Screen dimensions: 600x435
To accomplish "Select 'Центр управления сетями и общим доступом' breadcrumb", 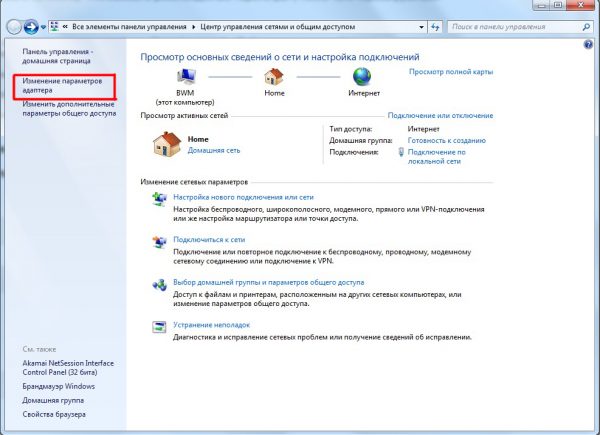I will coord(278,27).
